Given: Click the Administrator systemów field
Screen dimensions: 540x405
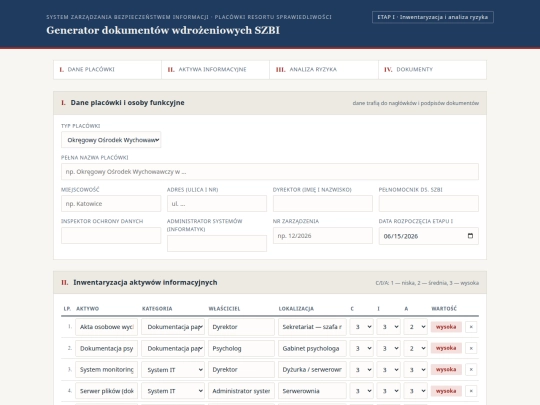Looking at the screenshot, I should pyautogui.click(x=217, y=243).
